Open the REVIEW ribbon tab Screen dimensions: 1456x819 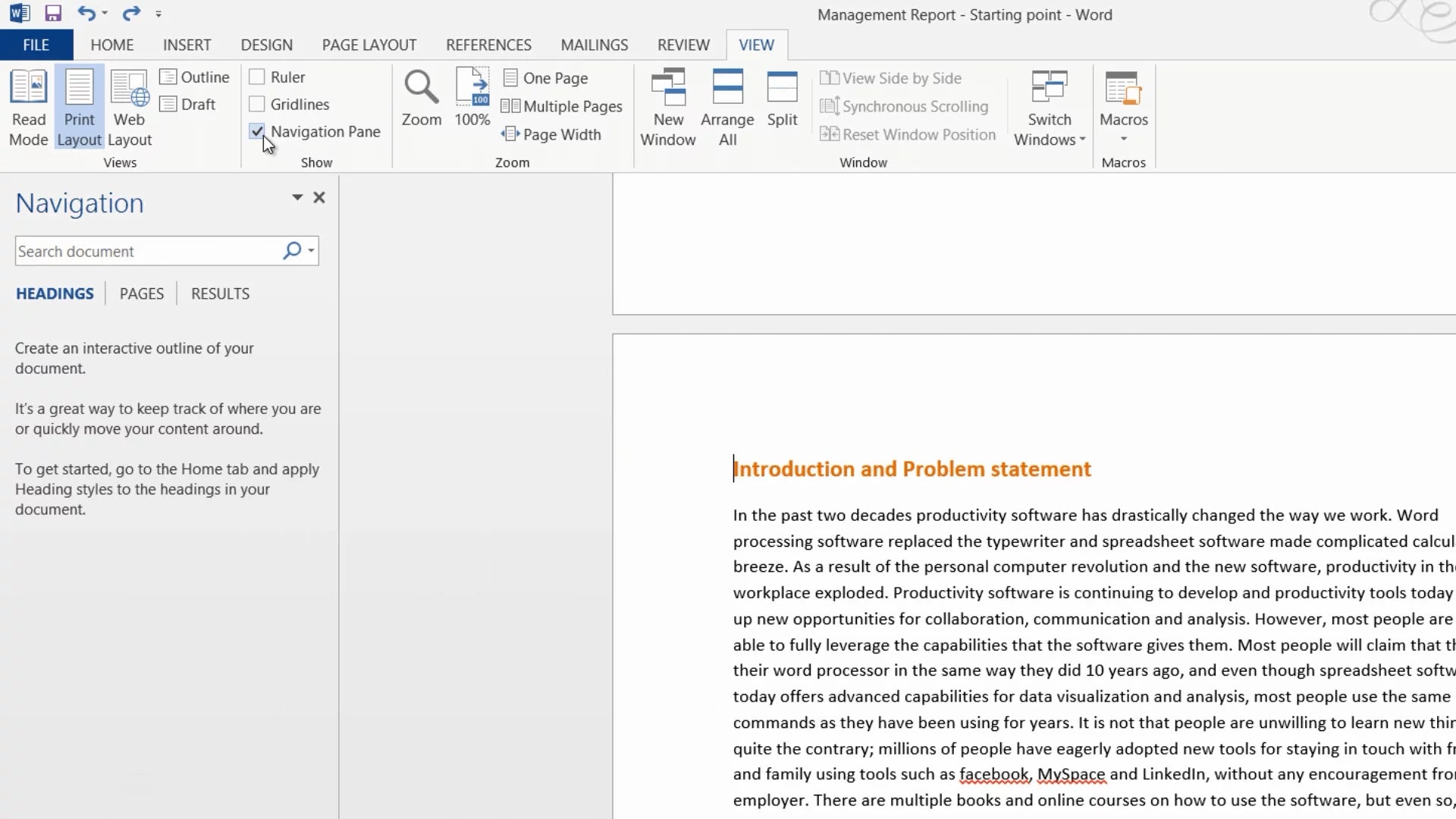(x=683, y=45)
